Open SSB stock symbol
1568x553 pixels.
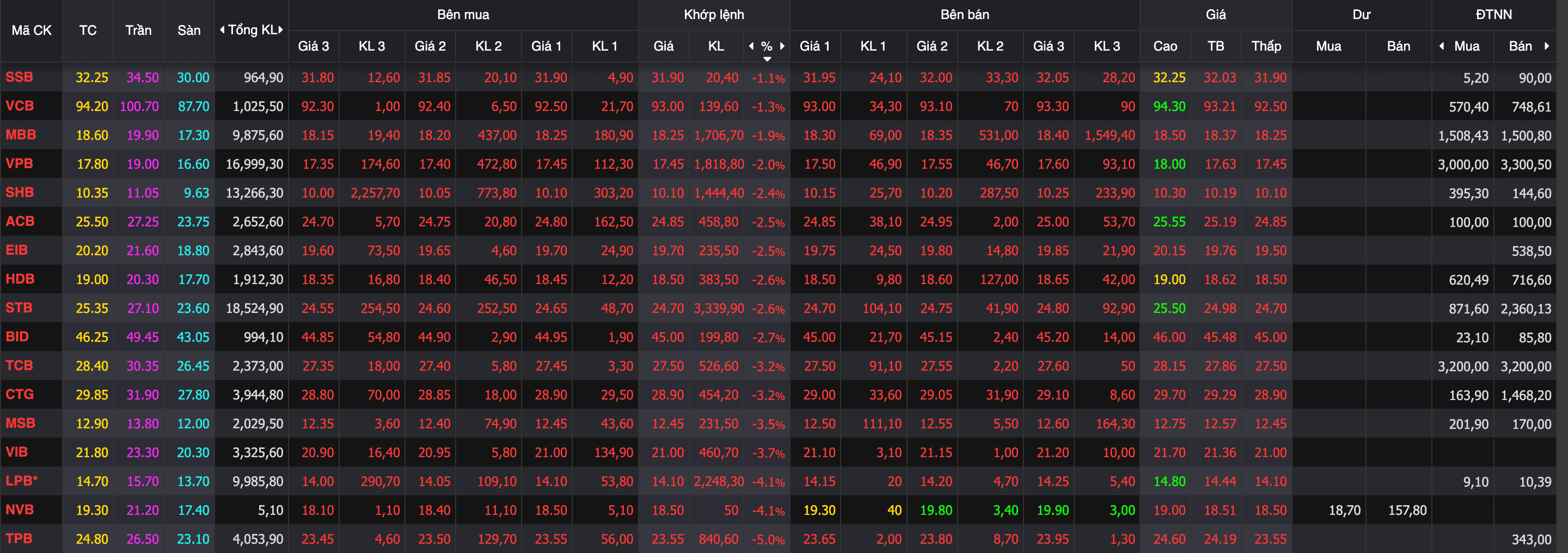[x=20, y=77]
